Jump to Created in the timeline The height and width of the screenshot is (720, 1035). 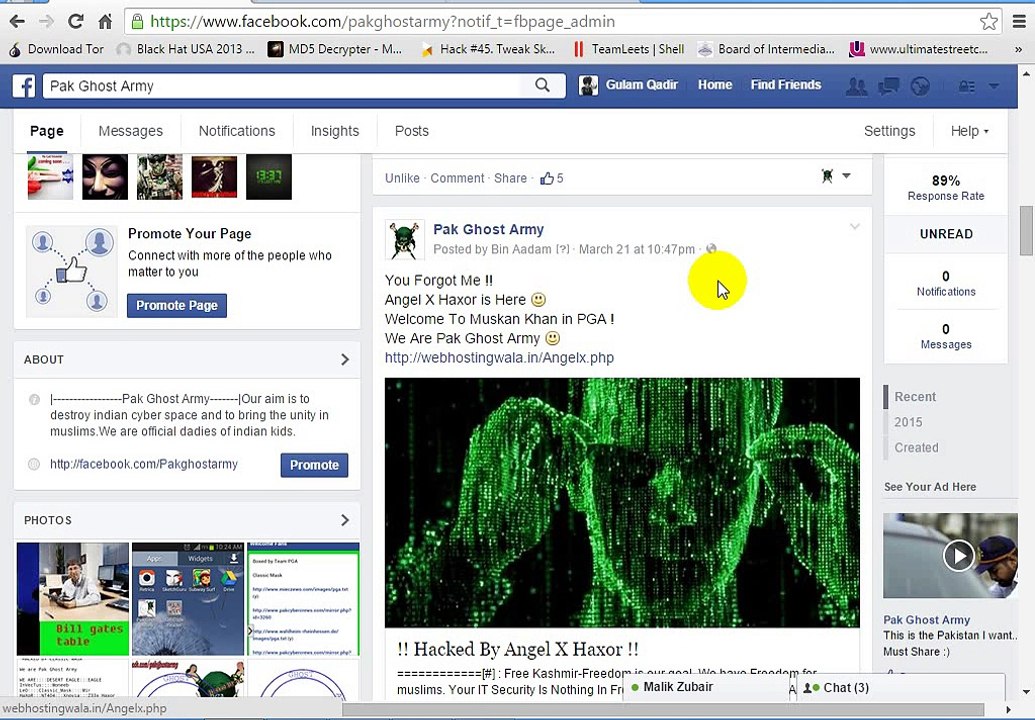[x=916, y=447]
